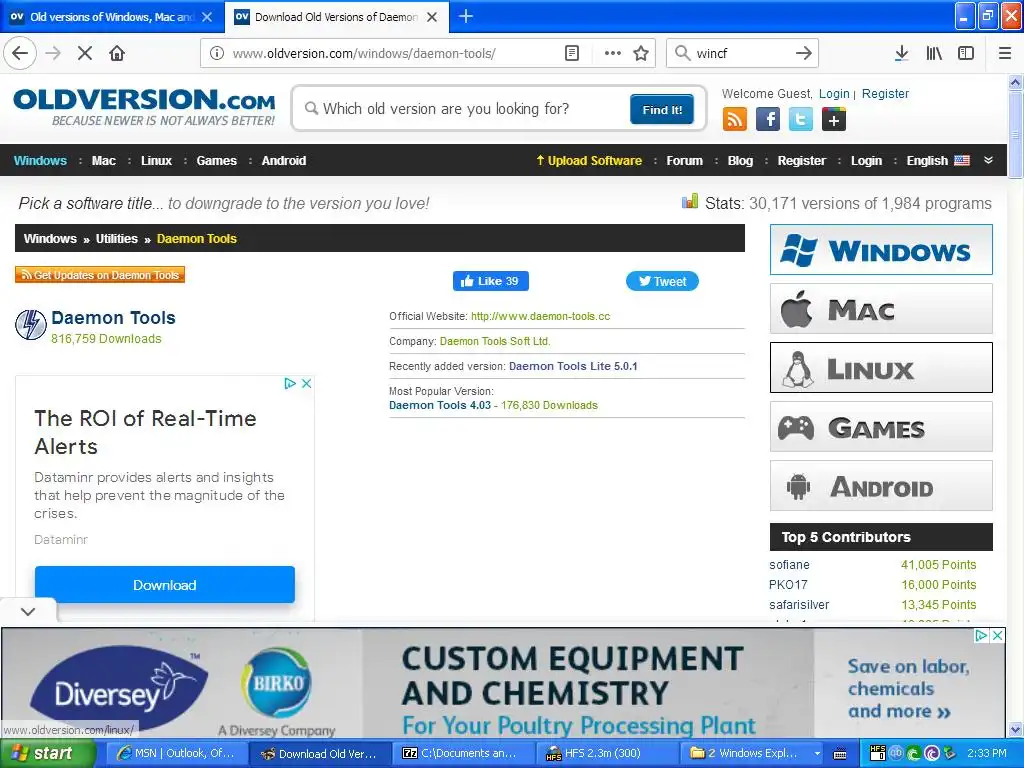Image resolution: width=1024 pixels, height=768 pixels.
Task: Open Daemon Tools Lite 5.0.1 link
Action: pos(573,366)
